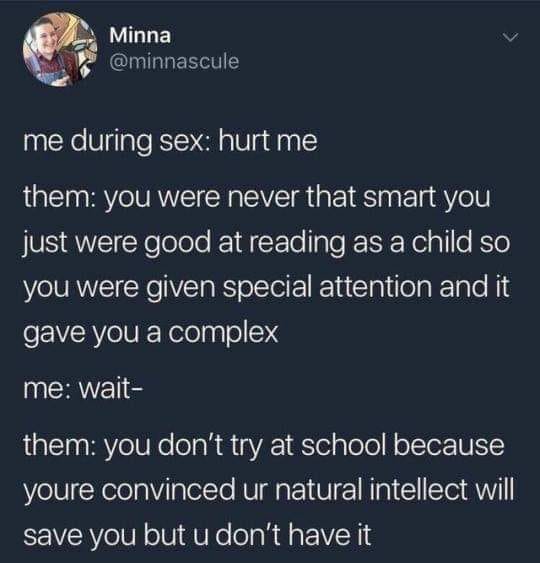Tap the word "reading" in the tweet
This screenshot has height=563, width=540.
click(295, 243)
